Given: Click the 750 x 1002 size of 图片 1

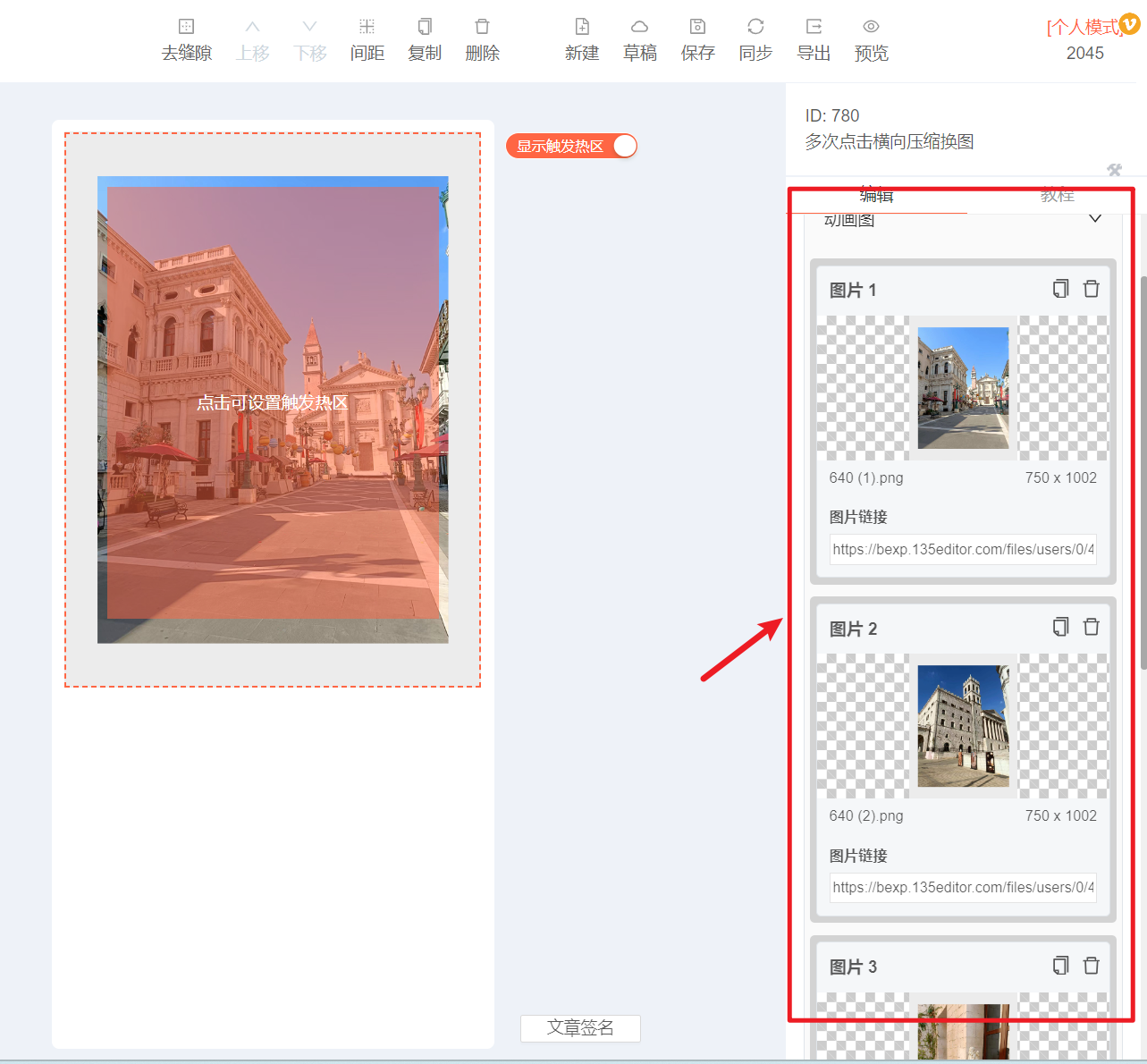Looking at the screenshot, I should [1061, 477].
